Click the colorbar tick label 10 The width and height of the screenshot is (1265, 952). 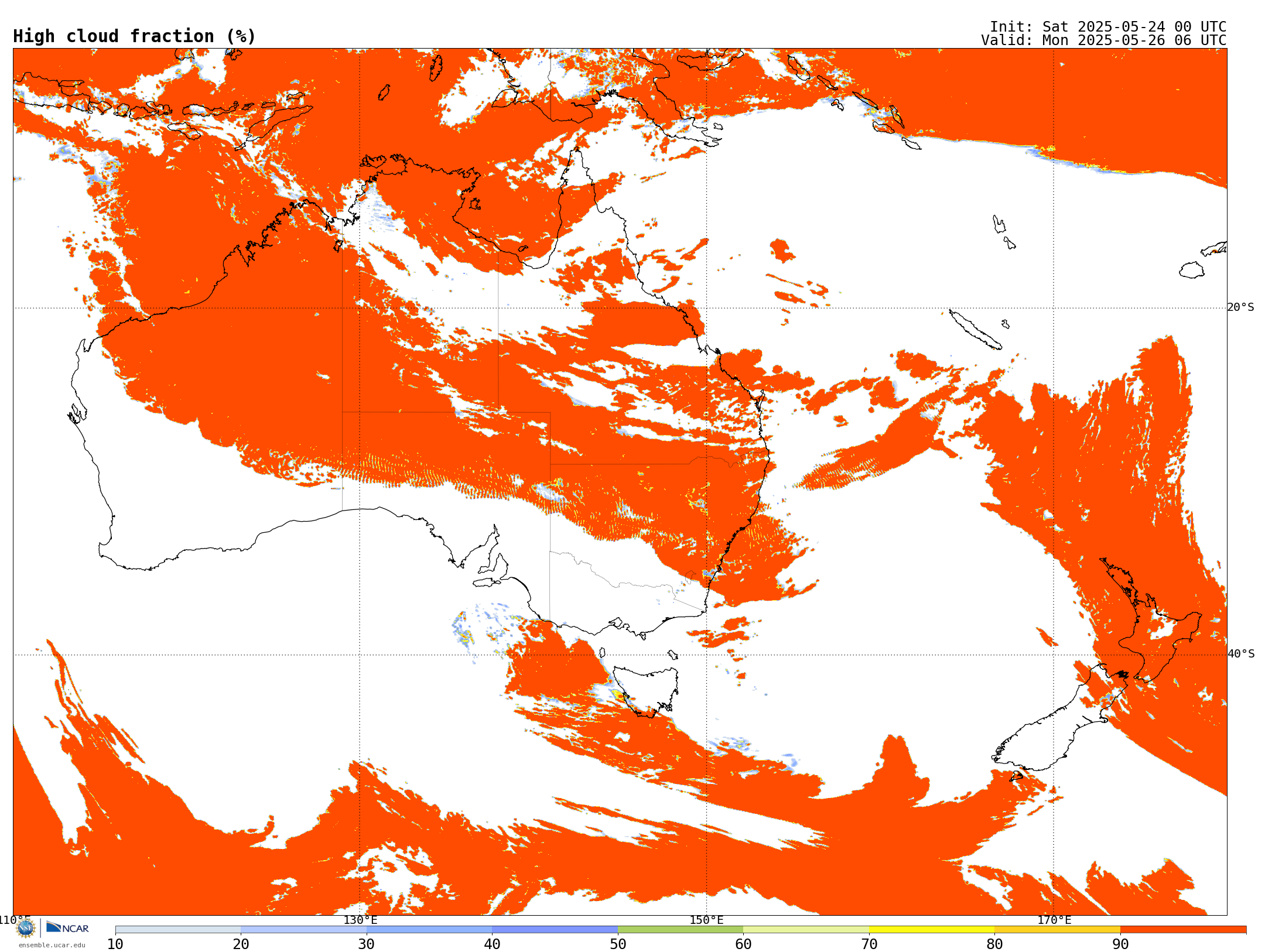[x=115, y=944]
